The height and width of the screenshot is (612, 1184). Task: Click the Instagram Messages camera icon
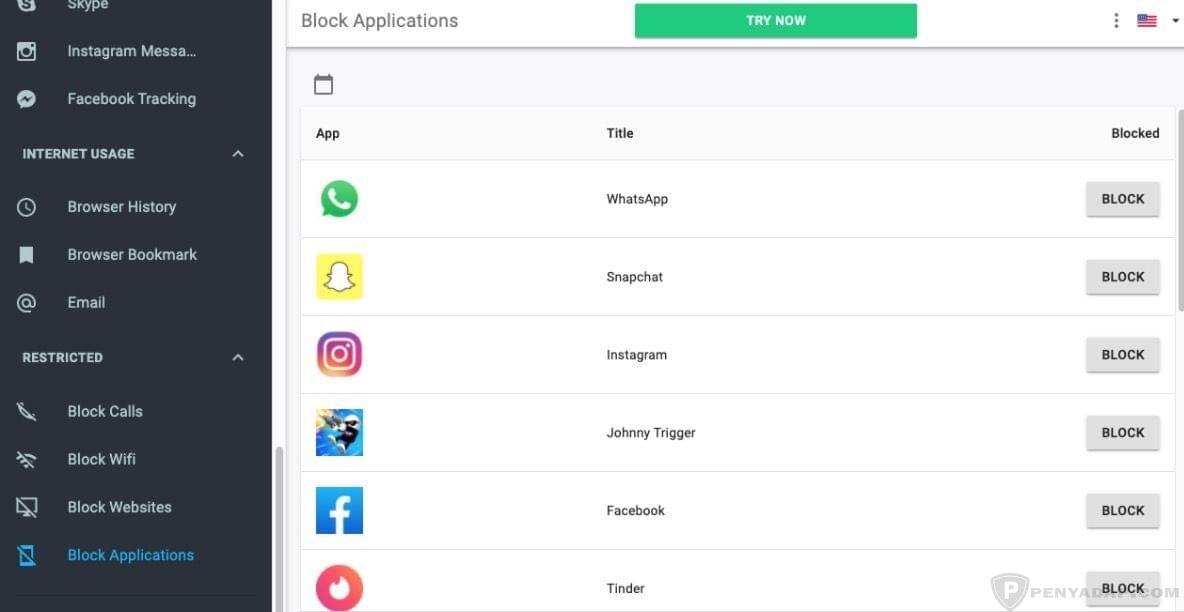pos(27,50)
